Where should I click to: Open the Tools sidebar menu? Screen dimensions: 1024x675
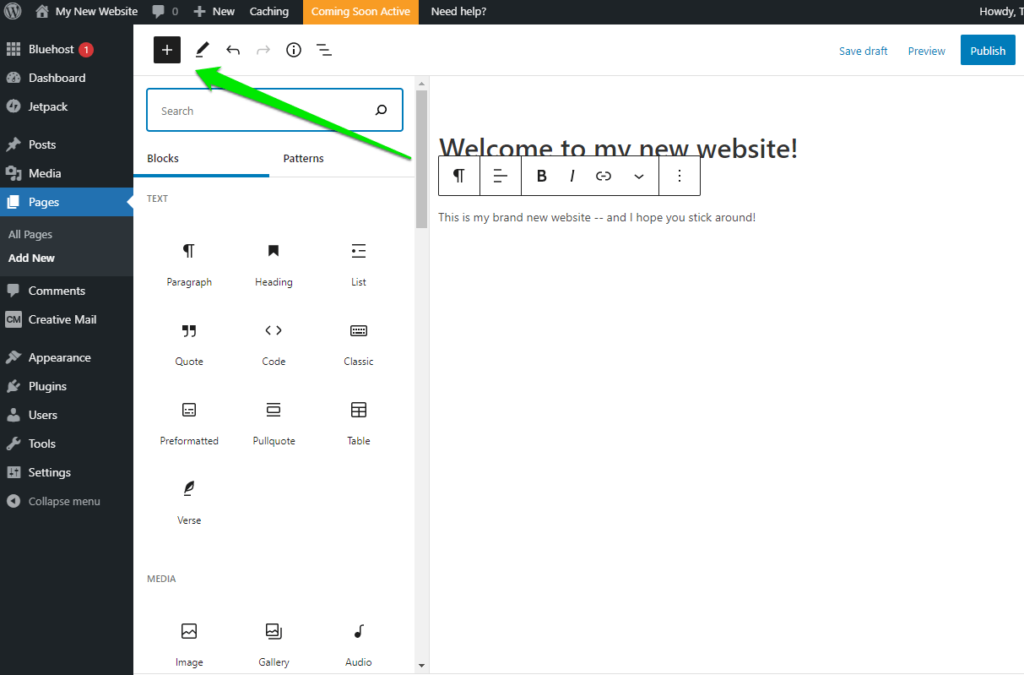67,443
